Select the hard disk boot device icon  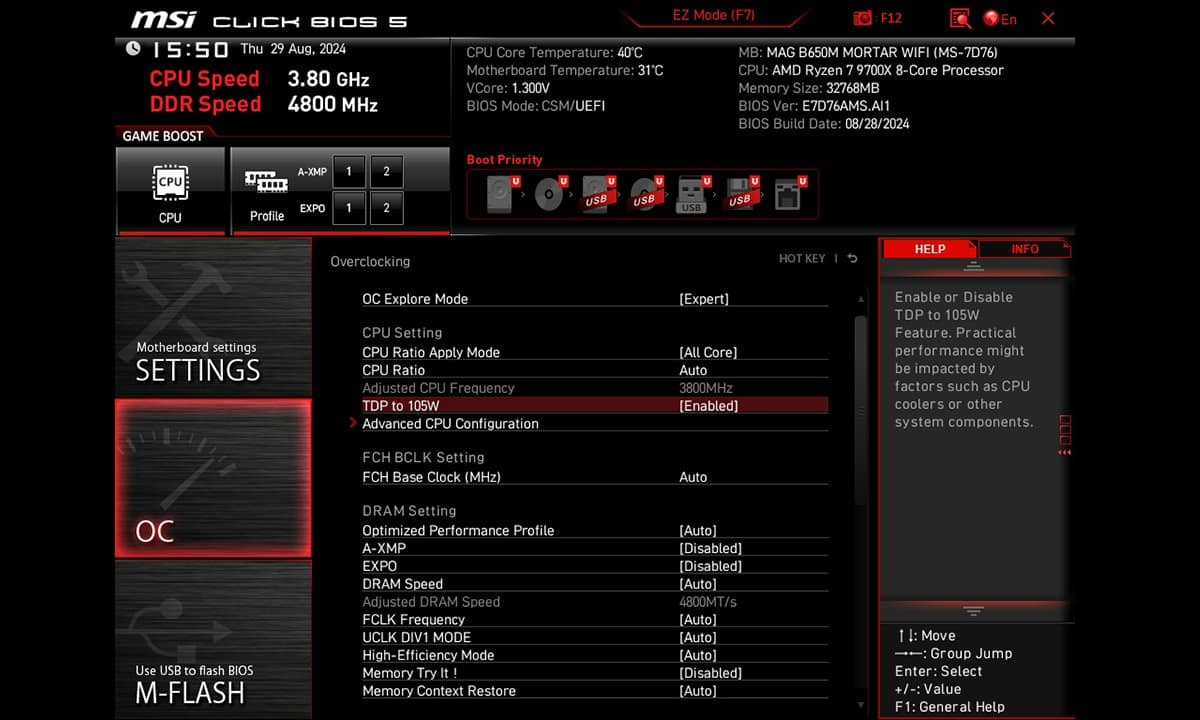[499, 193]
